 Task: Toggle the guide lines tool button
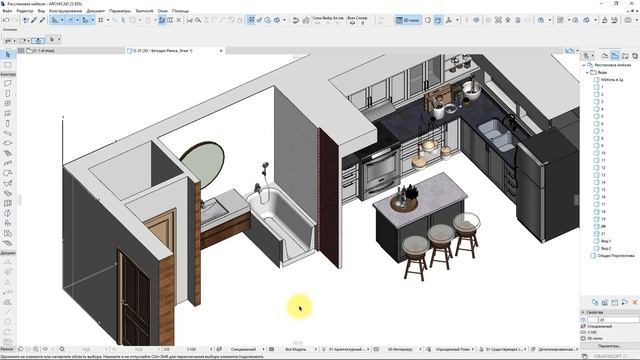click(x=55, y=20)
